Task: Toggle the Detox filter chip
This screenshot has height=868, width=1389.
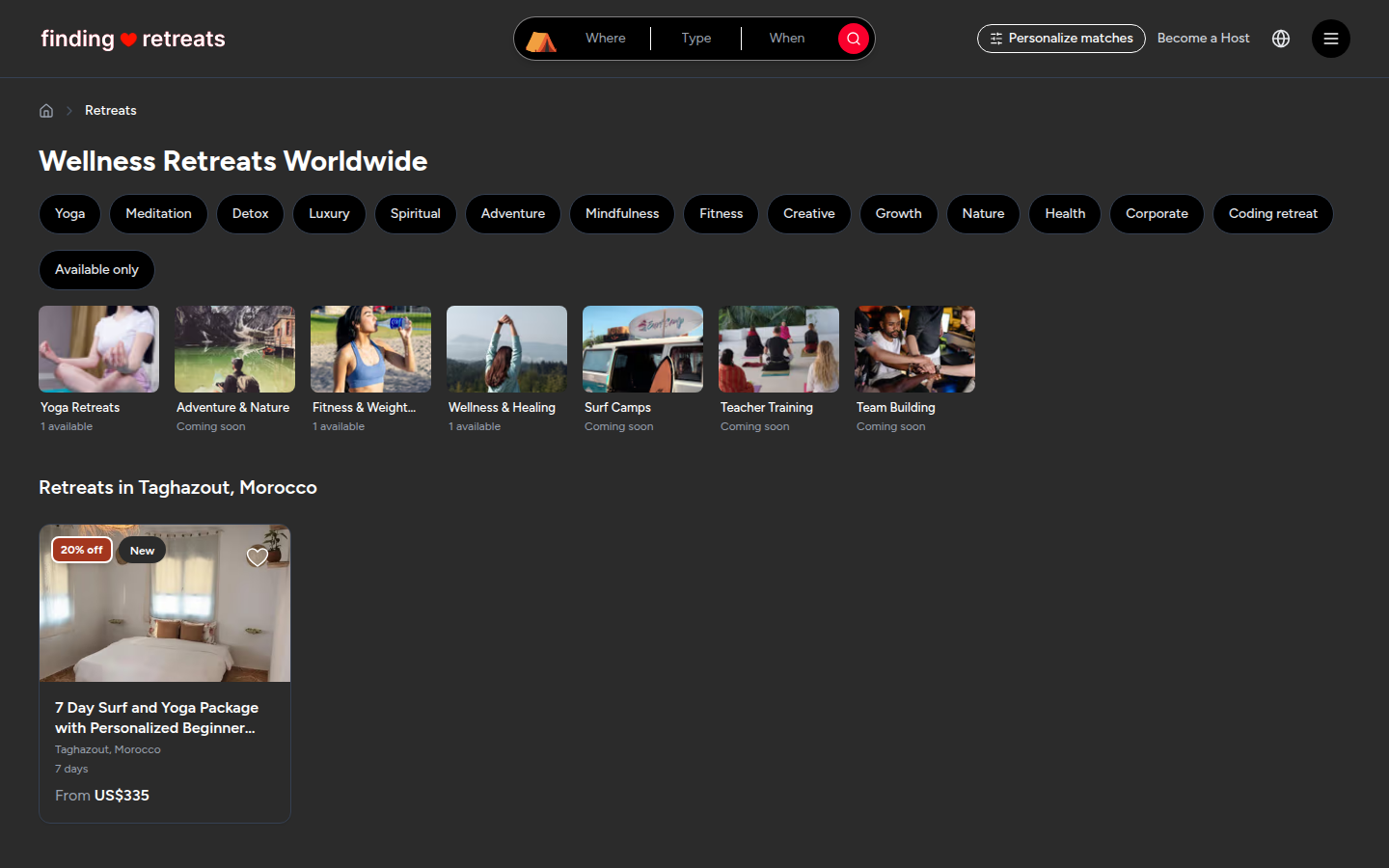Action: click(250, 214)
